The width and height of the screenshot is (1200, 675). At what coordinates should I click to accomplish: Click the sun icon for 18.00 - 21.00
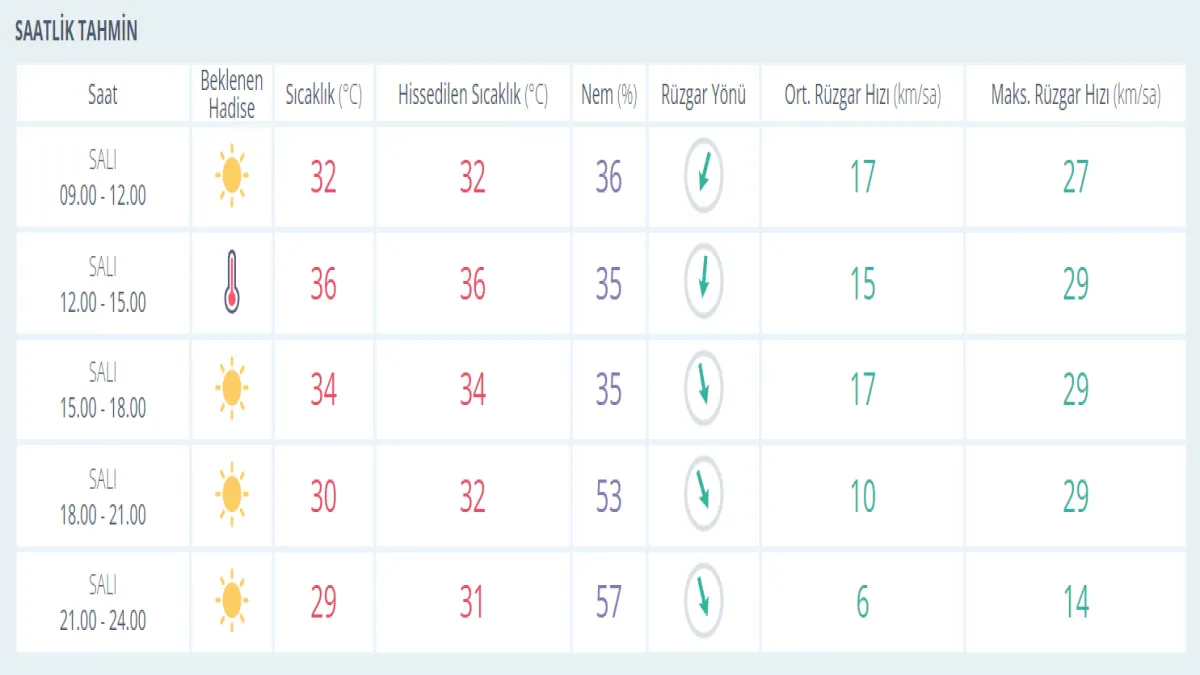pos(232,495)
